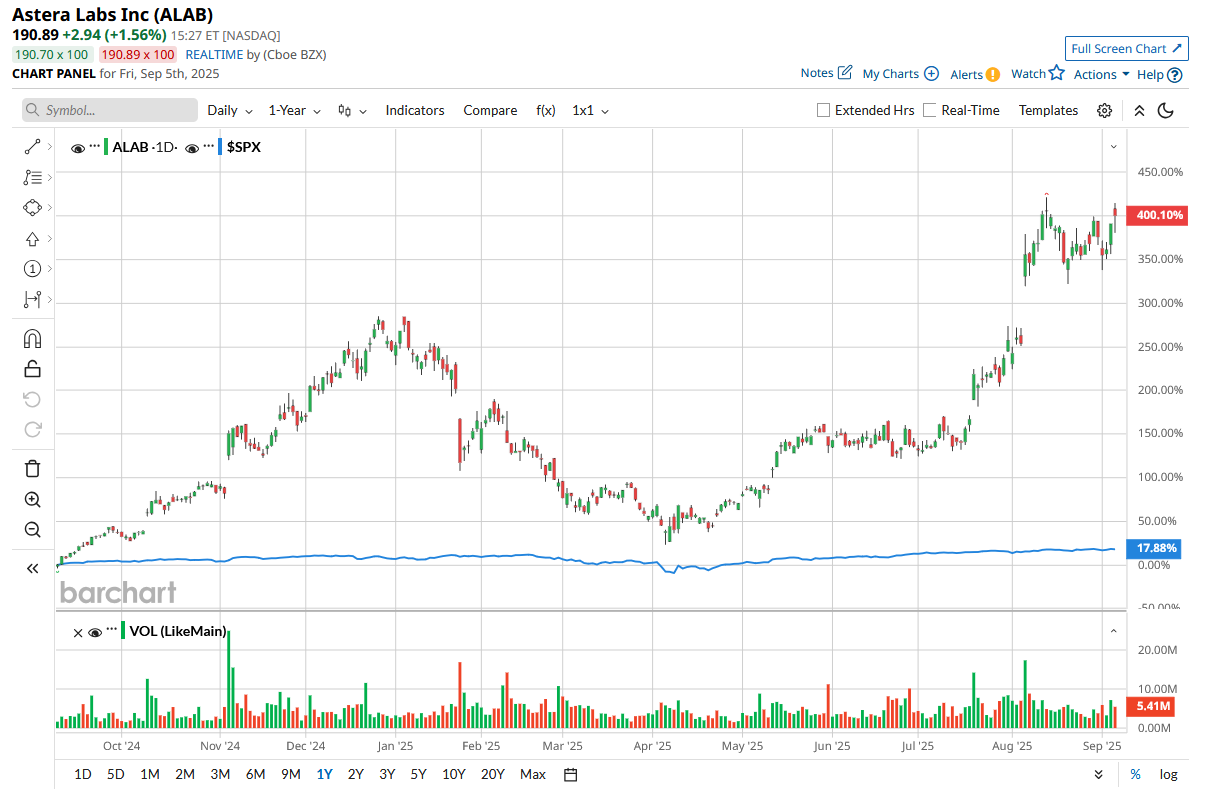The height and width of the screenshot is (810, 1215).
Task: Open the Actions dropdown menu
Action: coord(1101,74)
